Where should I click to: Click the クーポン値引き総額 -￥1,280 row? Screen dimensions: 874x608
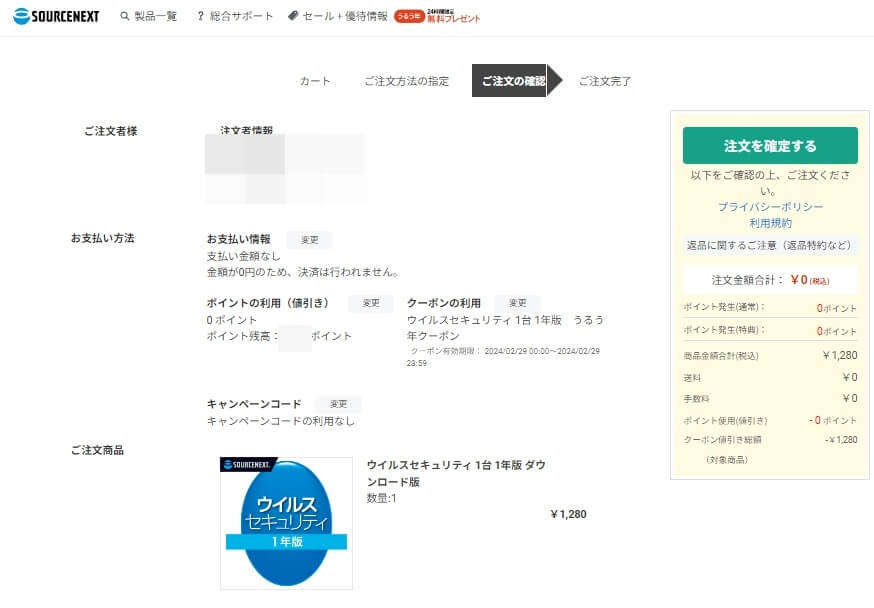pyautogui.click(x=770, y=440)
